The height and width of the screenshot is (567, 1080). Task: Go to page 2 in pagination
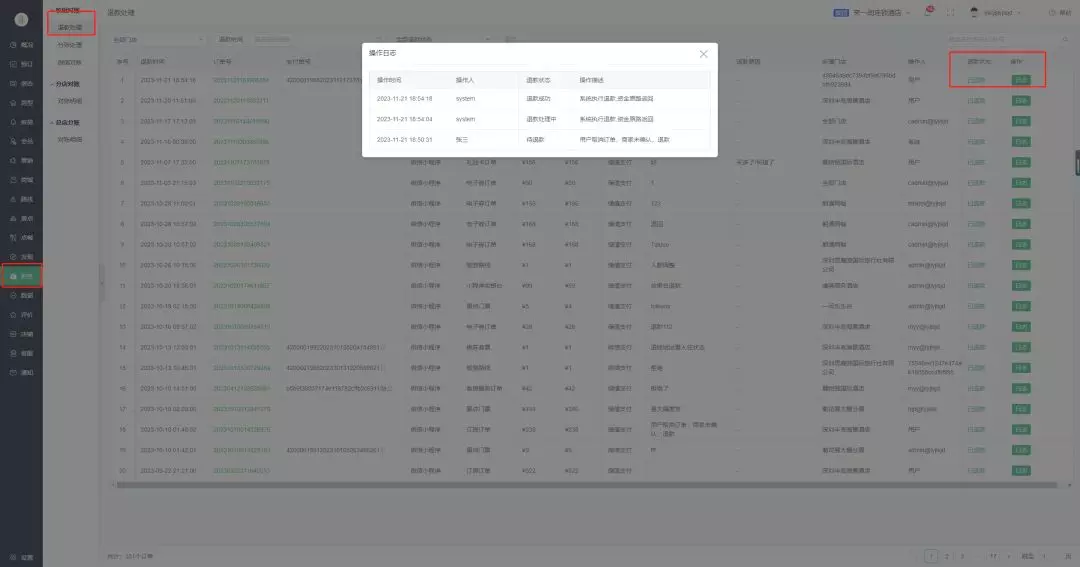click(946, 556)
